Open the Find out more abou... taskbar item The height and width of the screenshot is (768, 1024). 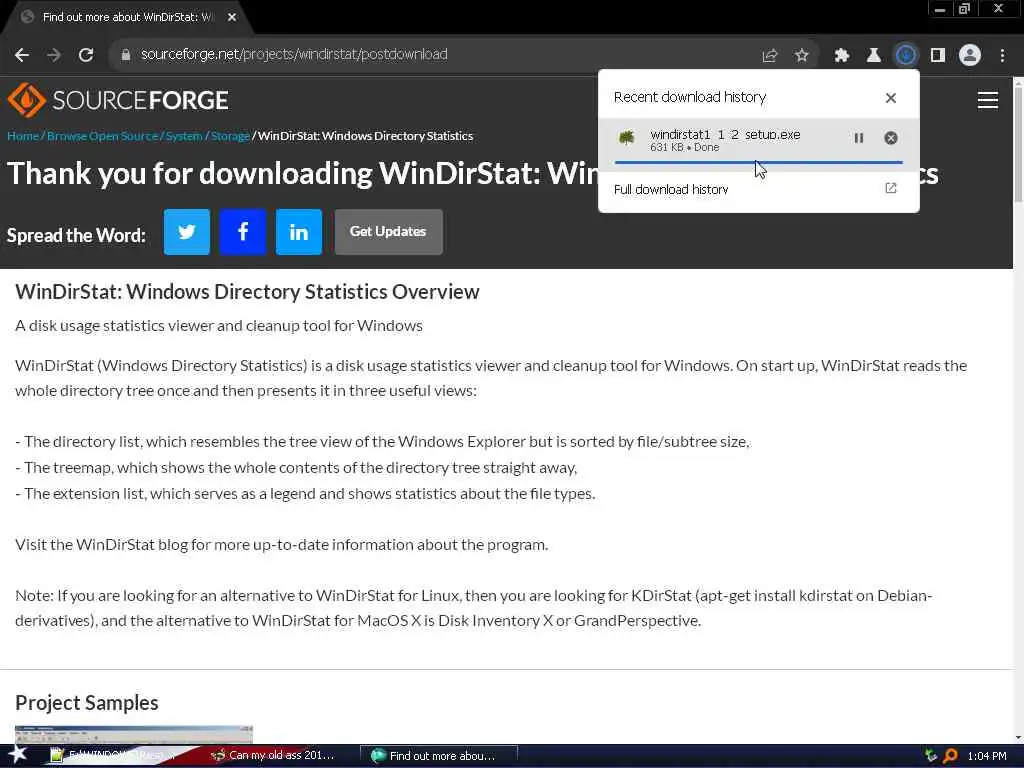439,756
